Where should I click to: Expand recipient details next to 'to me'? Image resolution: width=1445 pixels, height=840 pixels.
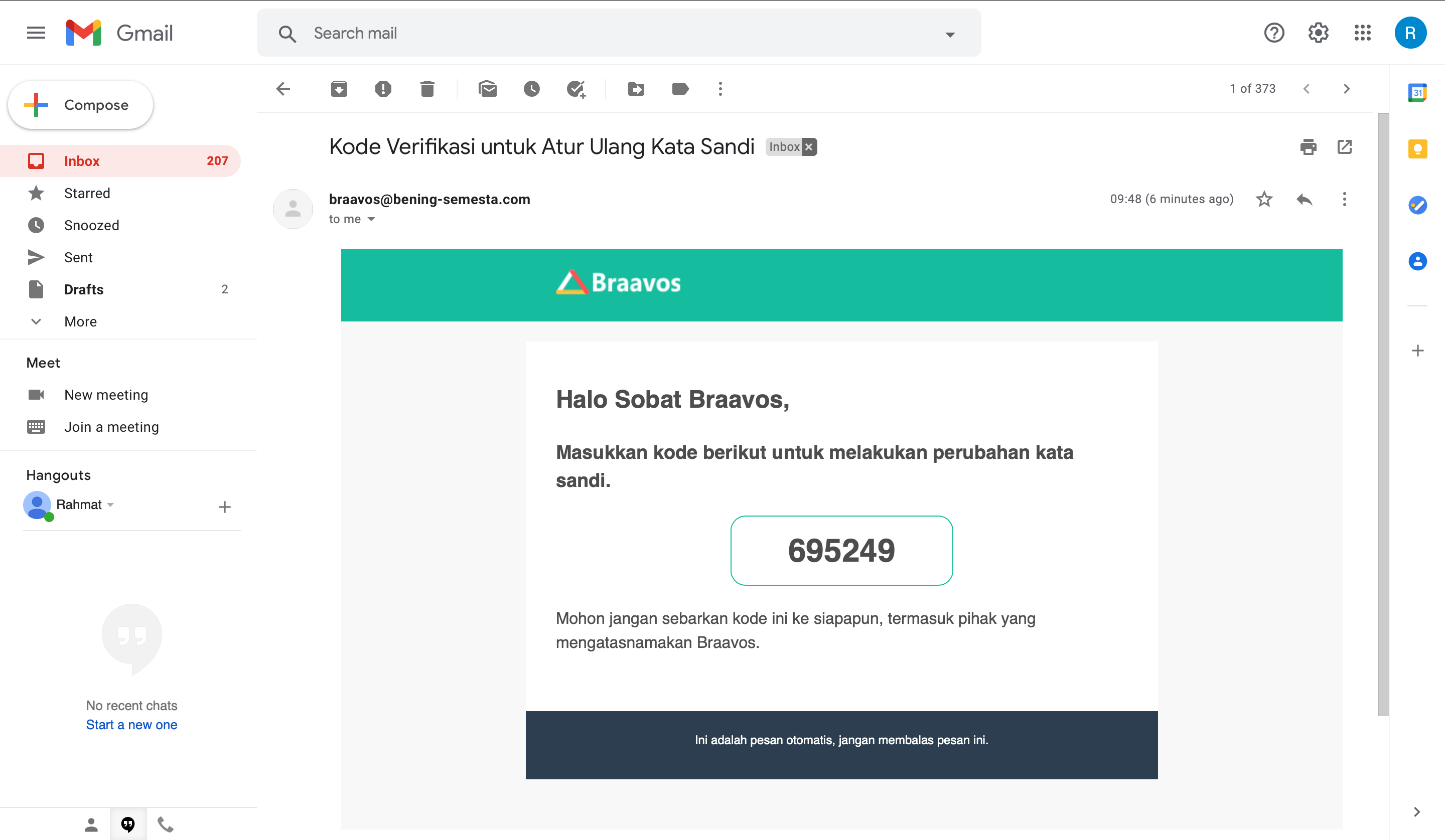(371, 220)
